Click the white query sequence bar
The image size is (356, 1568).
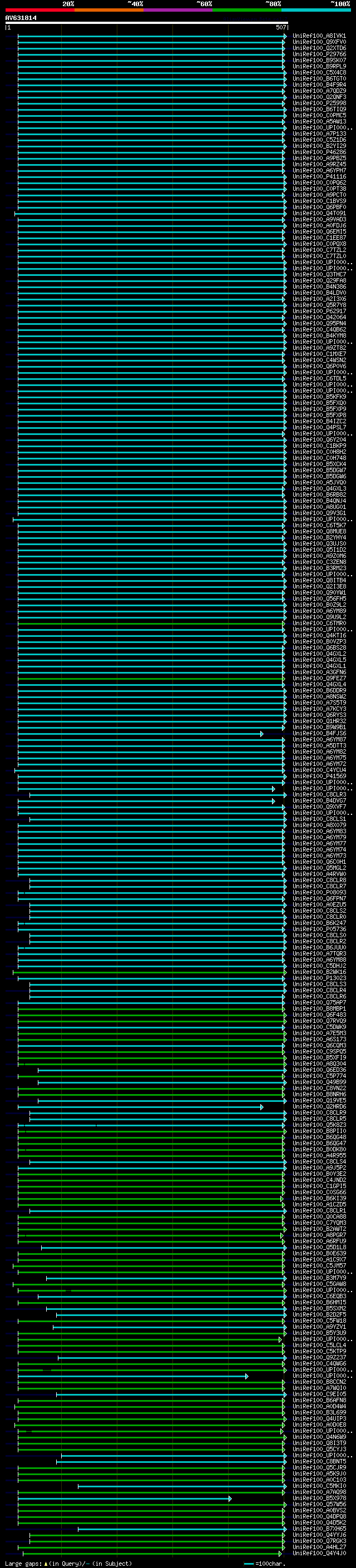tap(146, 22)
